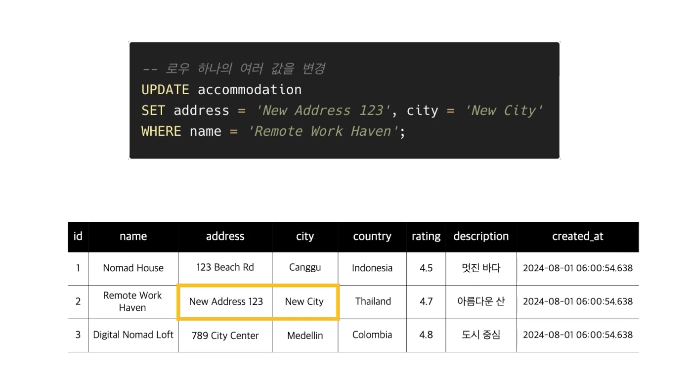This screenshot has width=685, height=367.
Task: Select the 'Medellin' city cell
Action: click(x=305, y=336)
